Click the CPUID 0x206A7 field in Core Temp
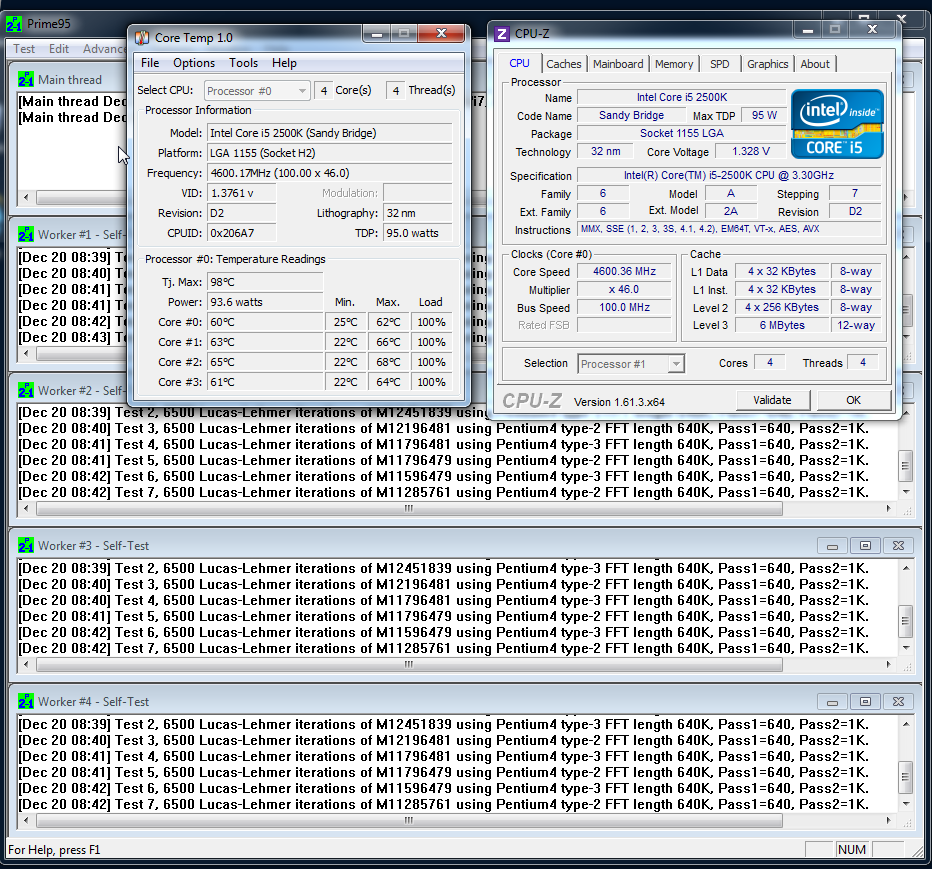The image size is (932, 869). (x=241, y=233)
